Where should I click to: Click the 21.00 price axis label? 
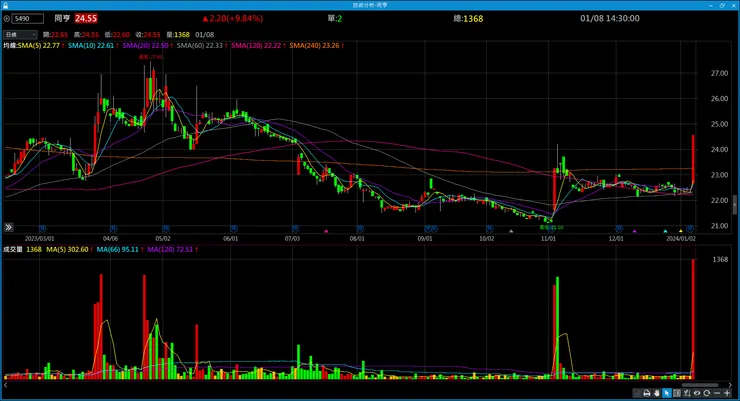pyautogui.click(x=719, y=226)
